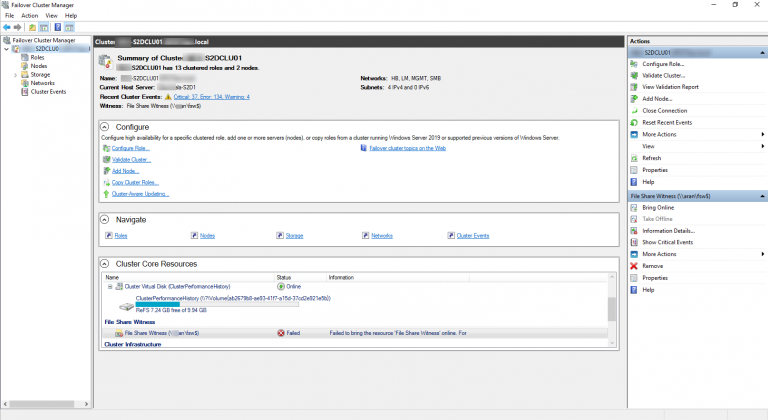Screen dimensions: 768x420
Task: Collapse the Configure section
Action: [104, 126]
